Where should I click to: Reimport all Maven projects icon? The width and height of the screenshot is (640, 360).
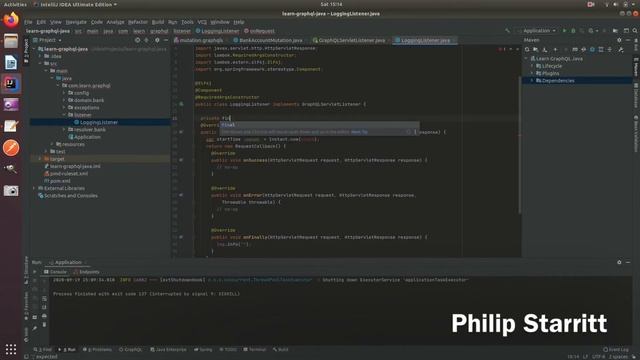point(527,49)
